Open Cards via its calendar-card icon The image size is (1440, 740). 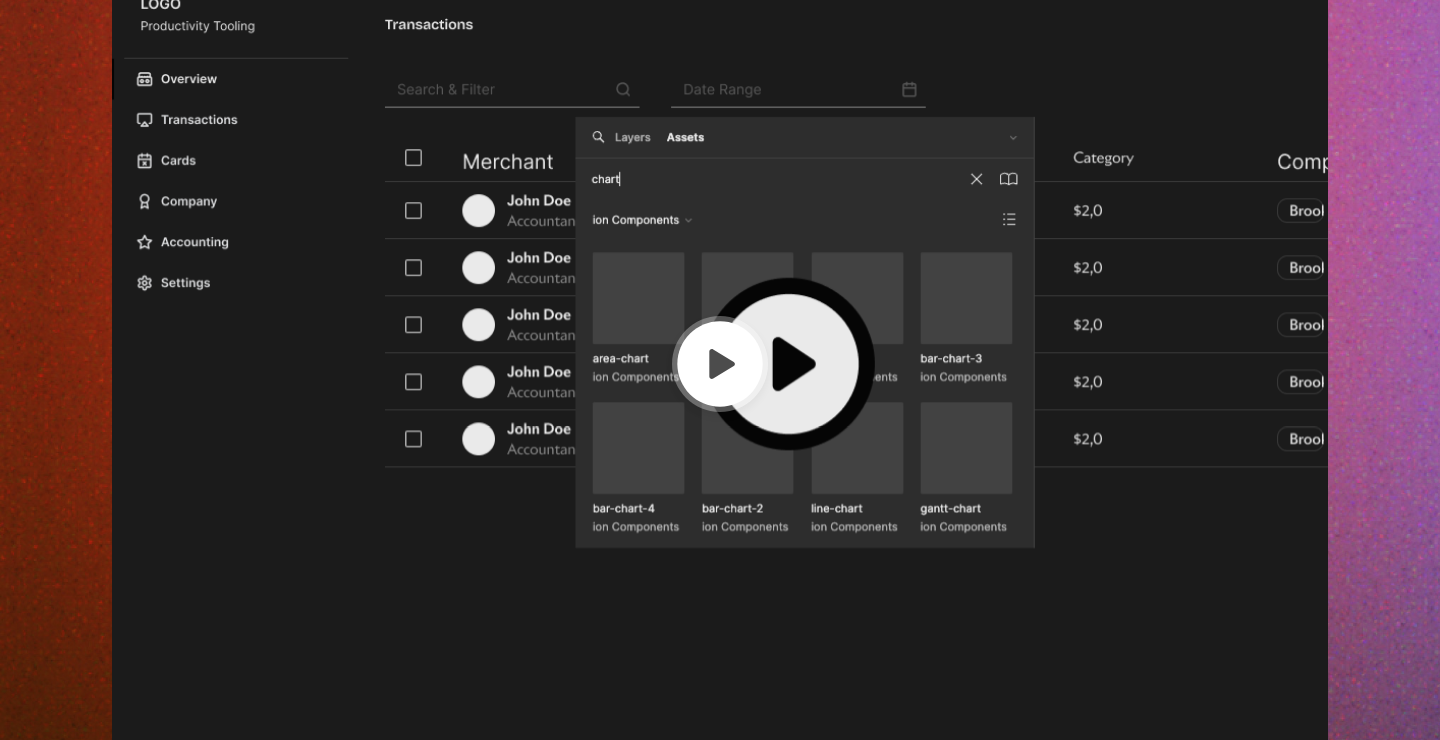tap(145, 160)
